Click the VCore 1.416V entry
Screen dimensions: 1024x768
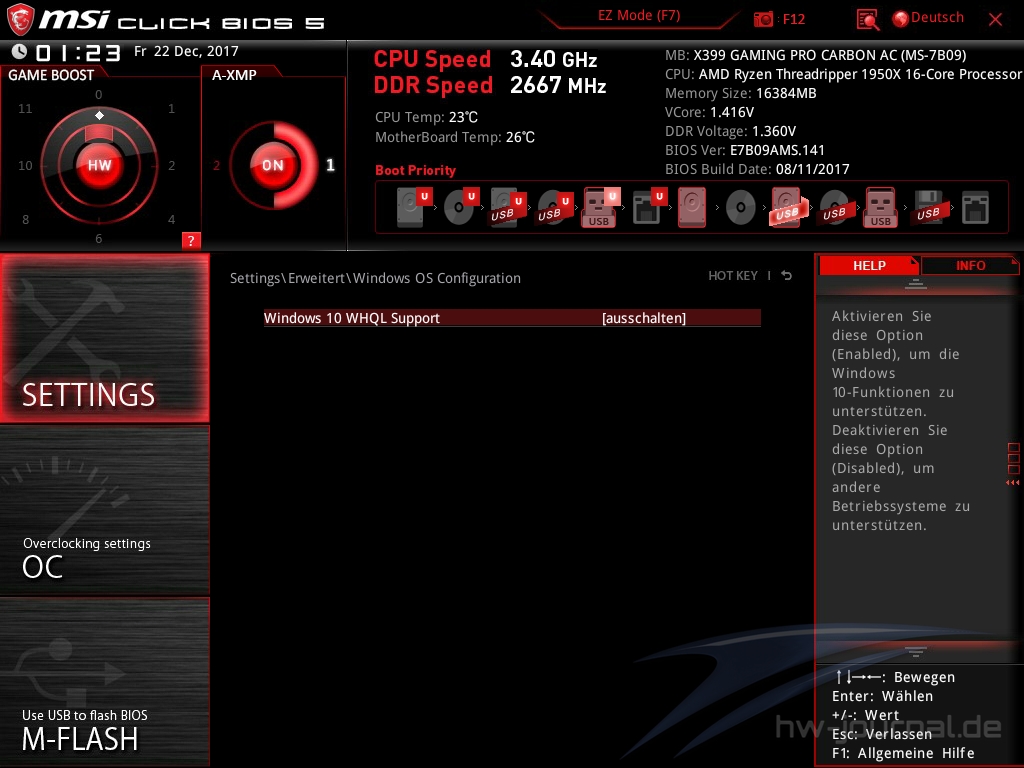[709, 112]
